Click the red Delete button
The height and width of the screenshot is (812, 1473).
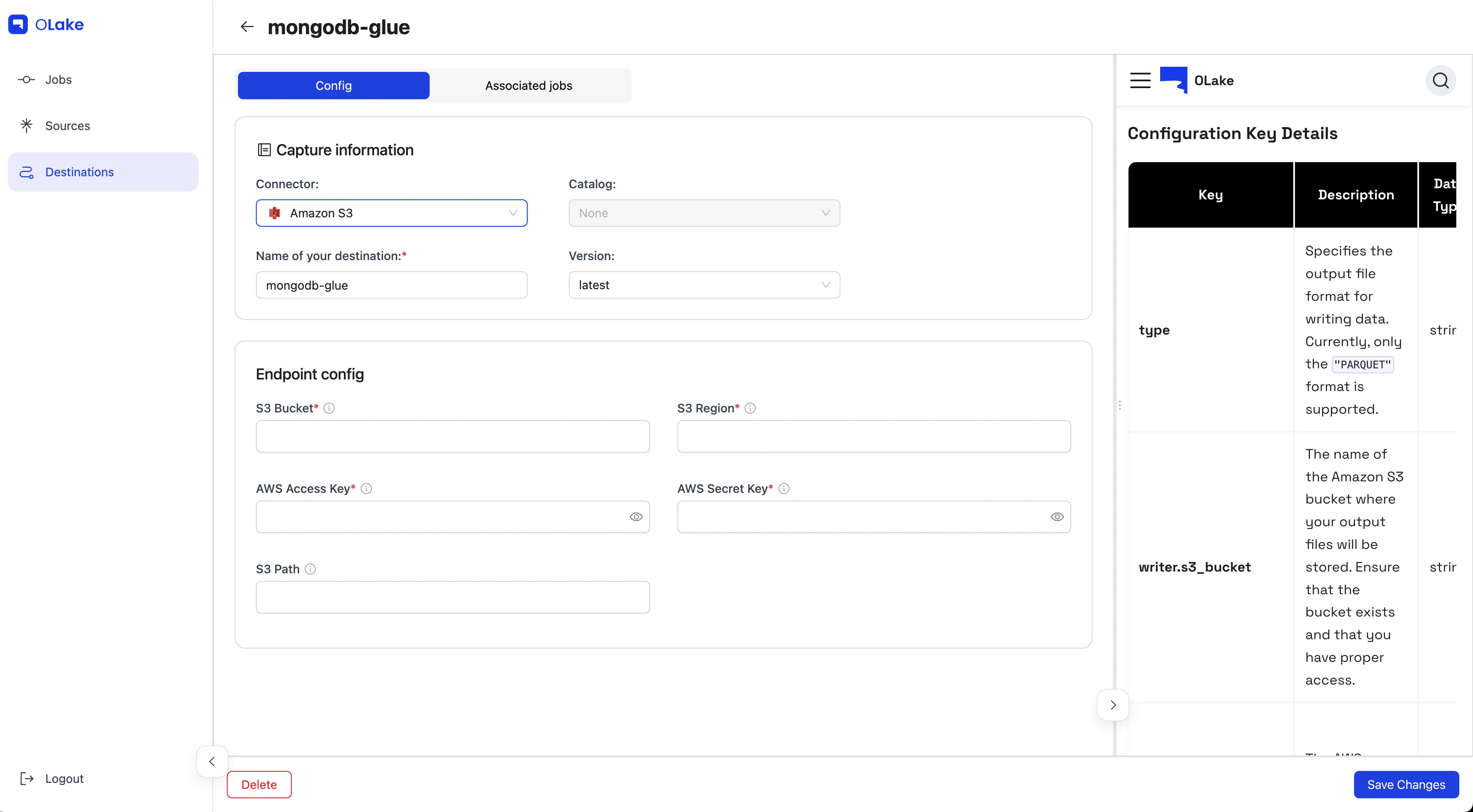click(259, 785)
